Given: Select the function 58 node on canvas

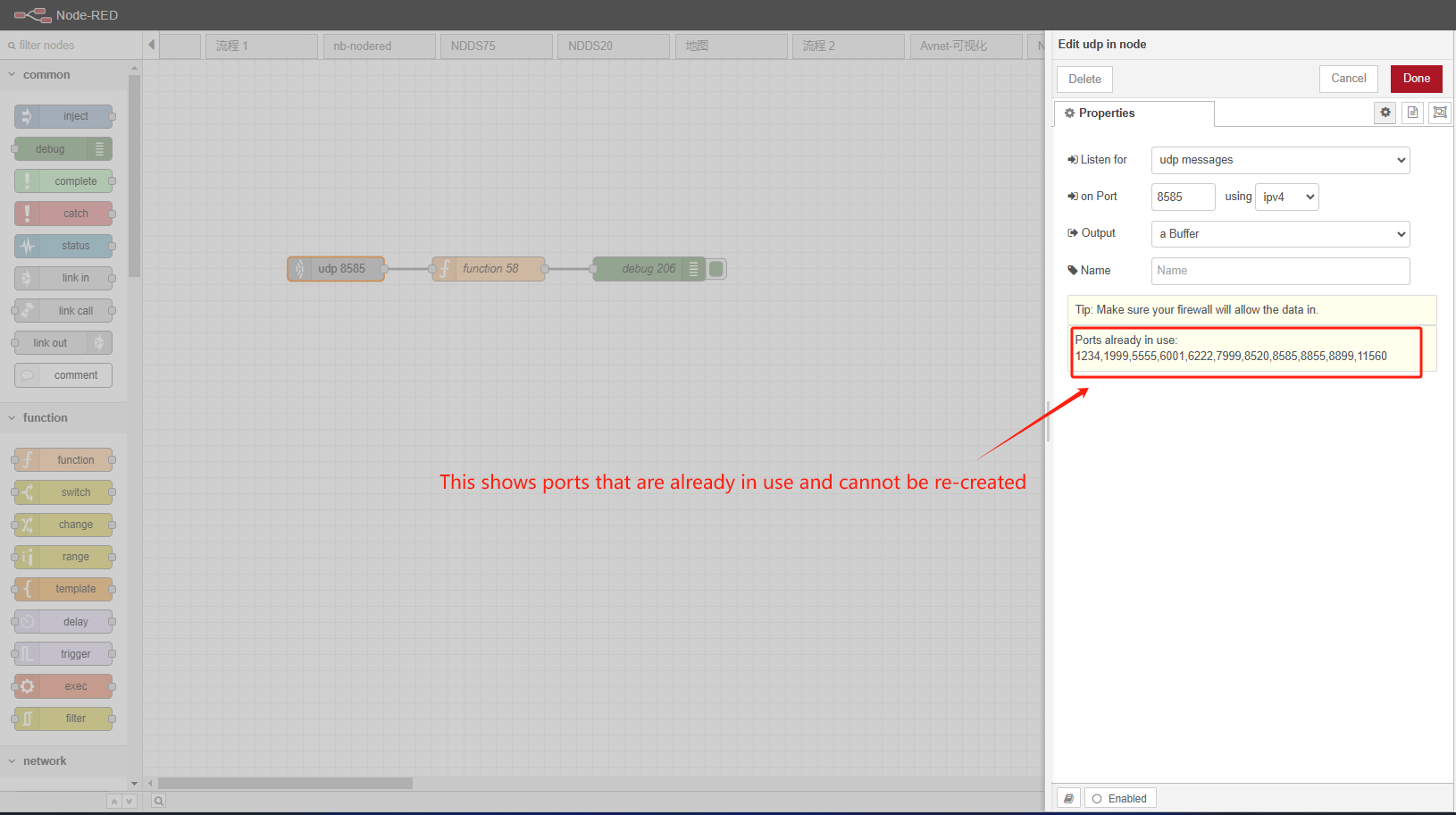Looking at the screenshot, I should coord(489,269).
